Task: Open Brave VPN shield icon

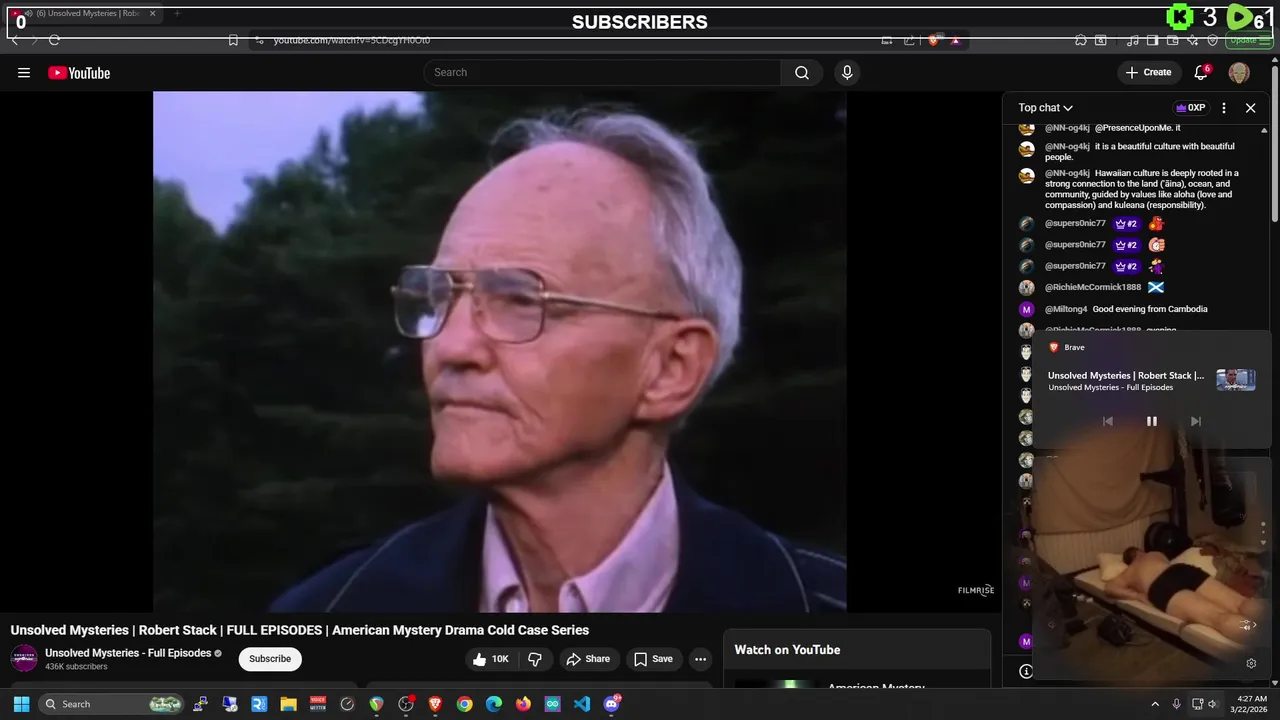Action: coord(1212,40)
